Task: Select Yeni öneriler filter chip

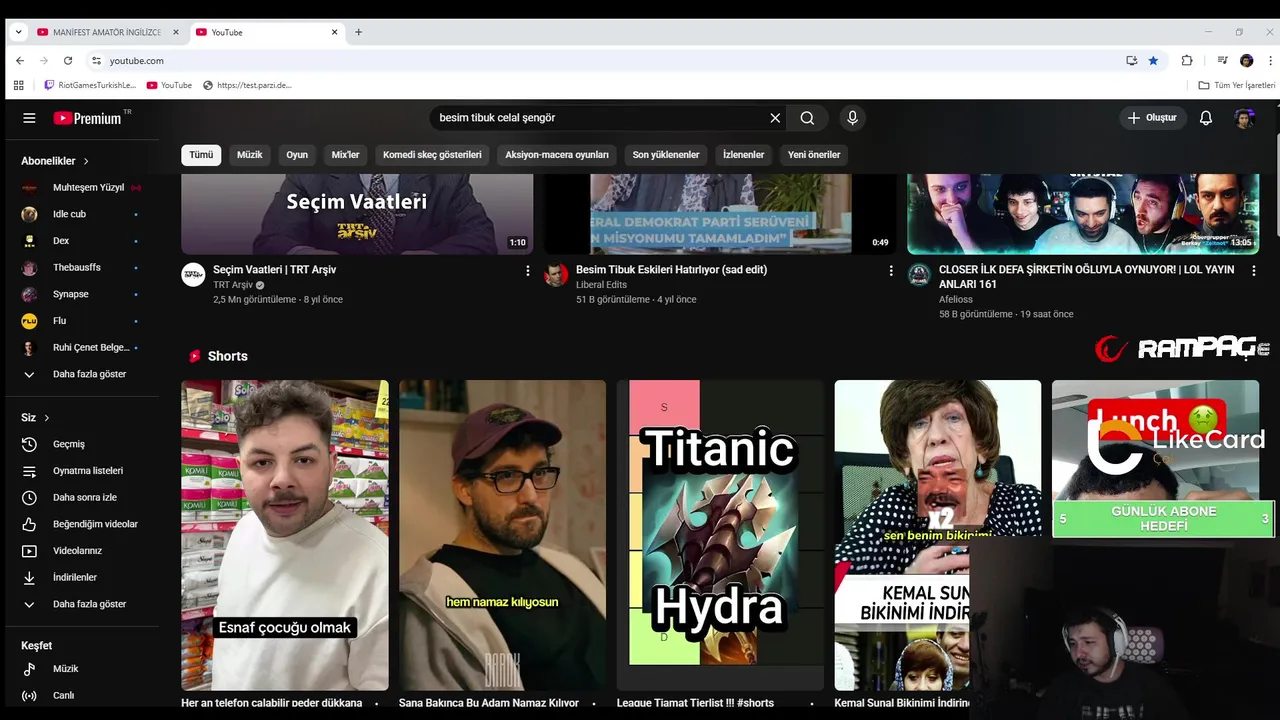Action: coord(814,155)
